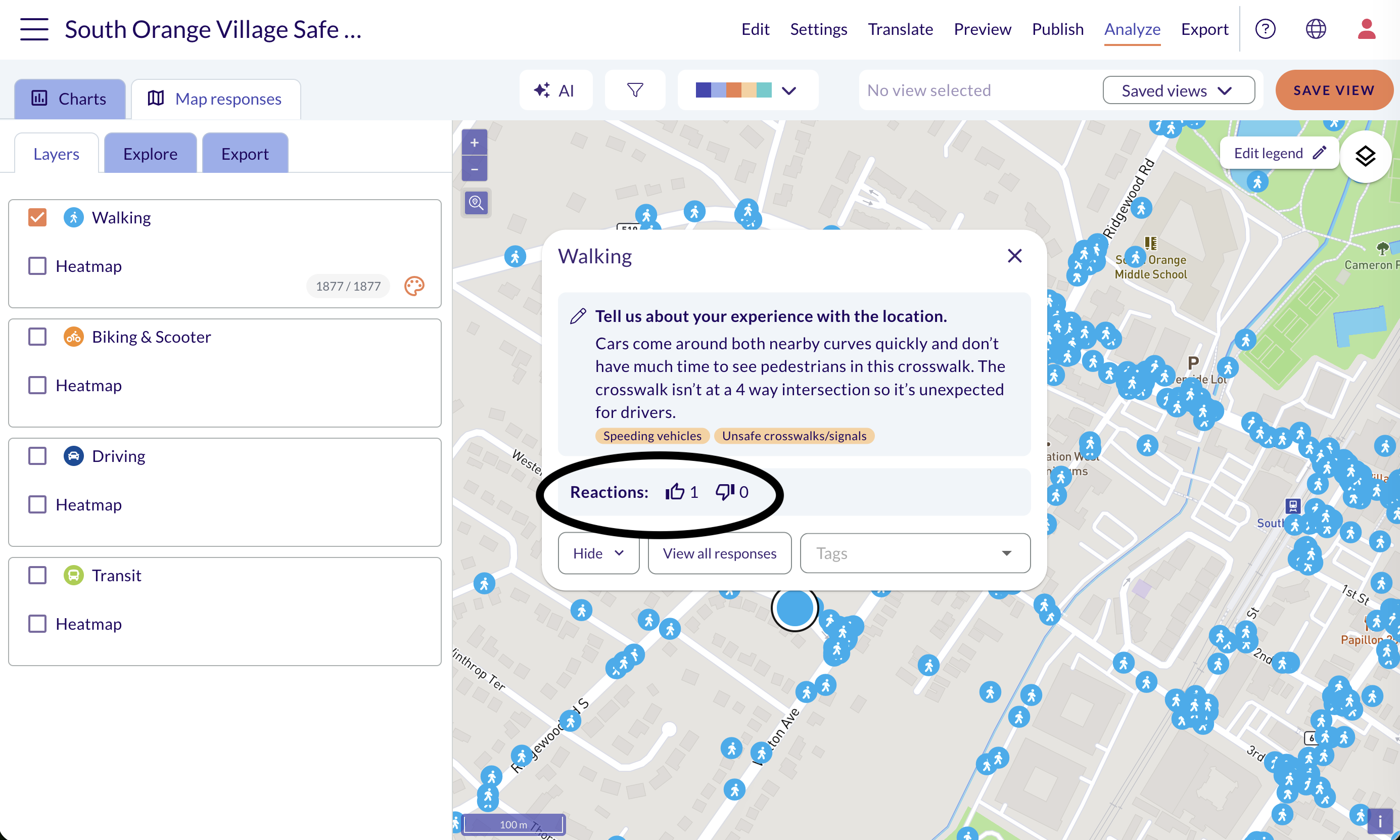Viewport: 1400px width, 840px height.
Task: Open the hamburger navigation menu
Action: (34, 29)
